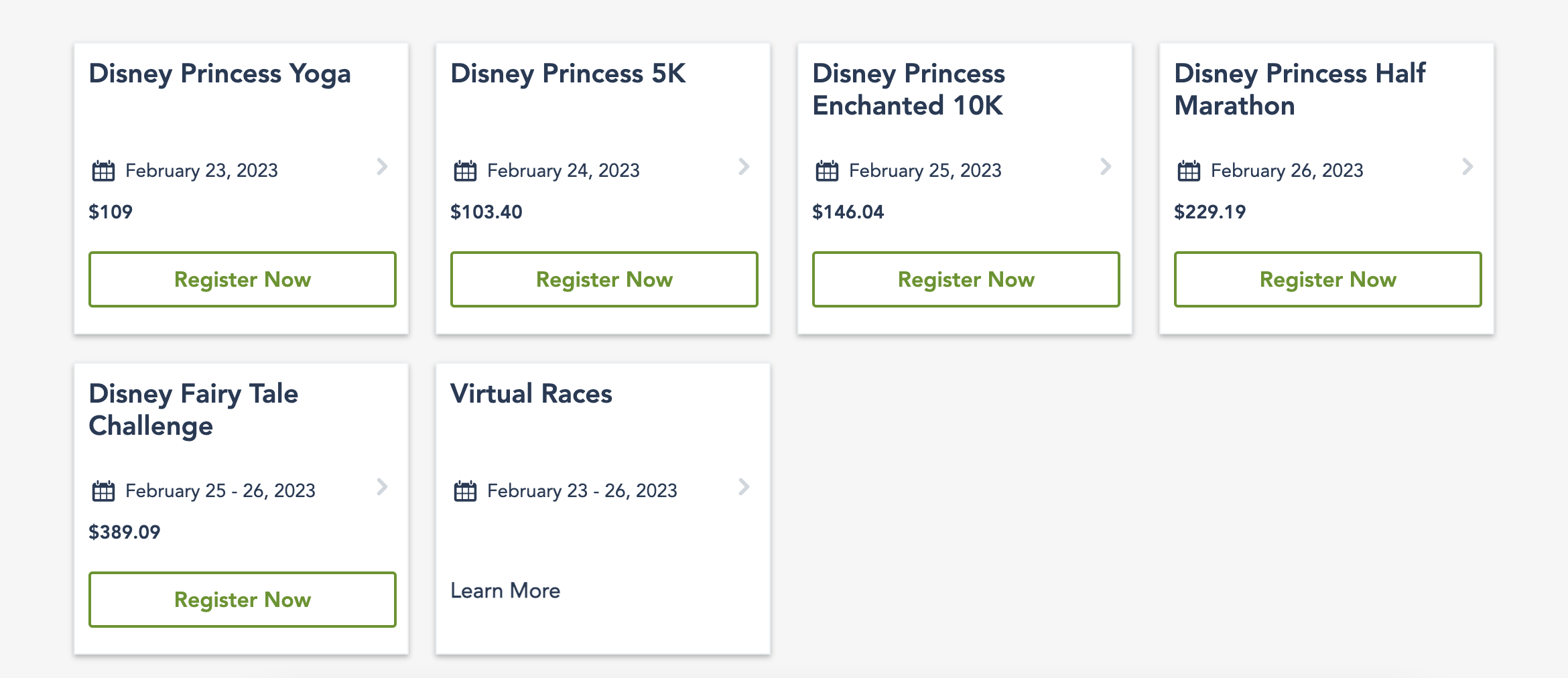Image resolution: width=1568 pixels, height=678 pixels.
Task: Register Now for Disney Princess Yoga
Action: [243, 279]
